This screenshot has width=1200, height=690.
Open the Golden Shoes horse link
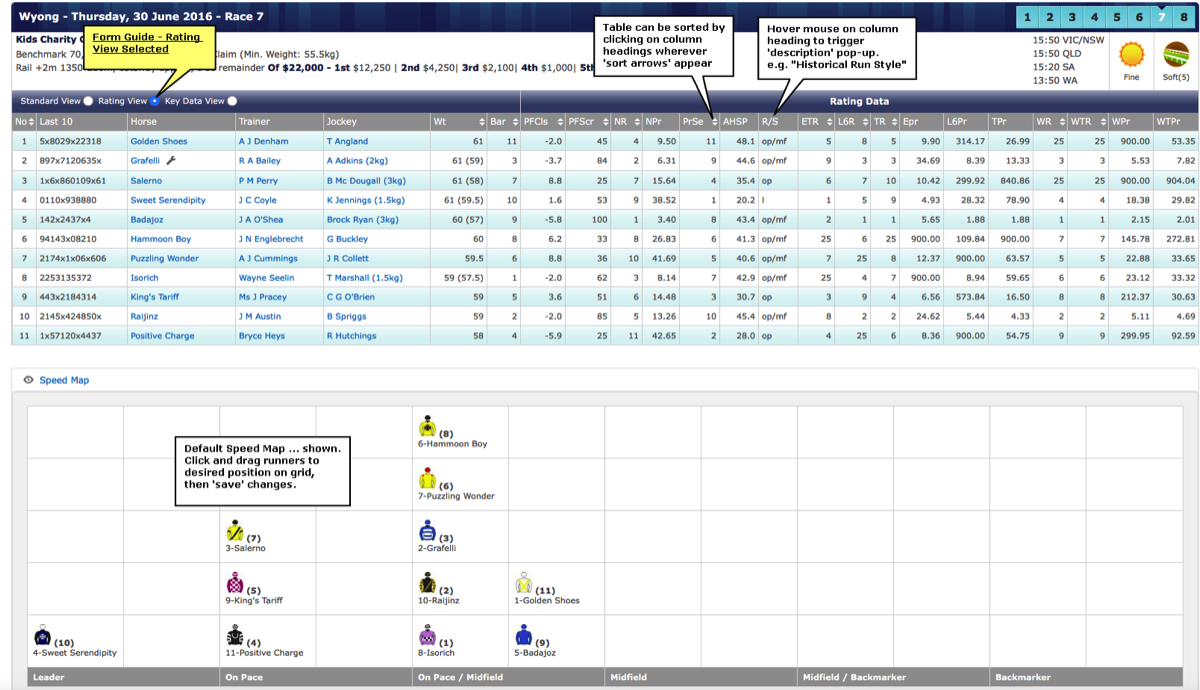[159, 142]
